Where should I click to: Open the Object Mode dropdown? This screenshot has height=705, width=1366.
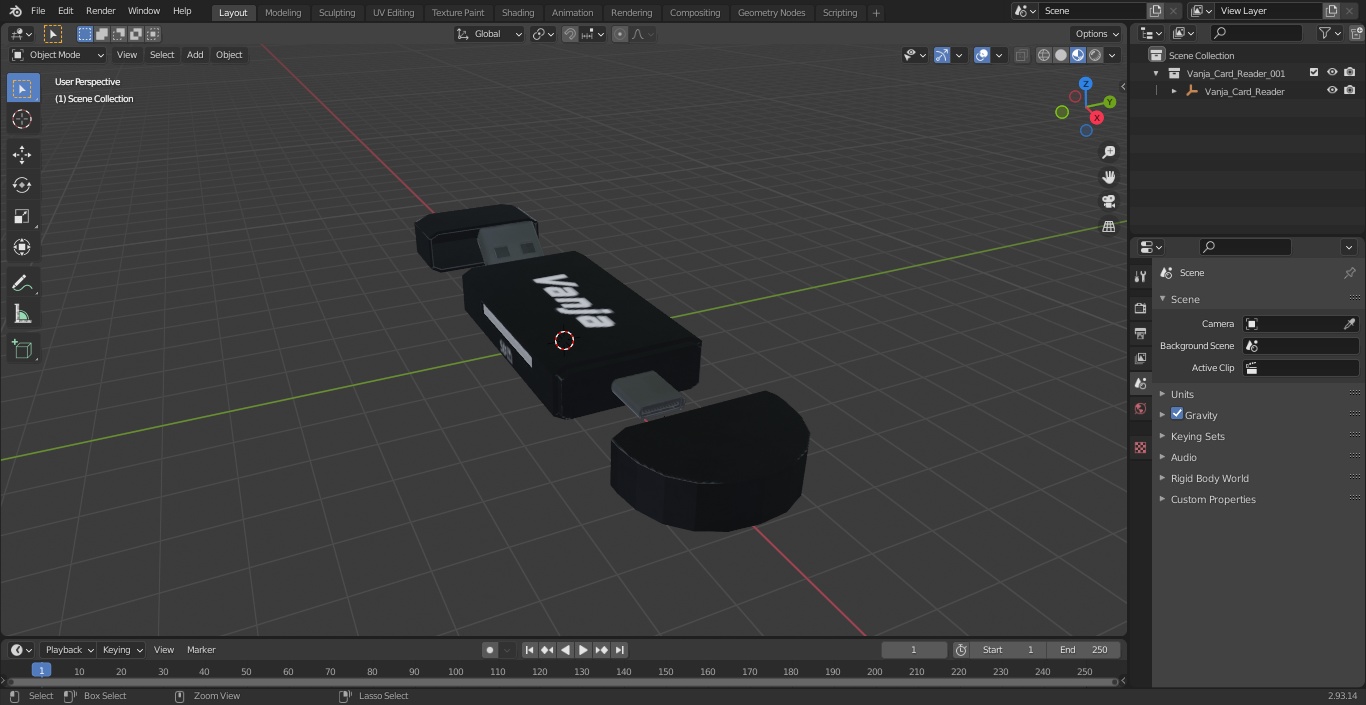click(58, 55)
